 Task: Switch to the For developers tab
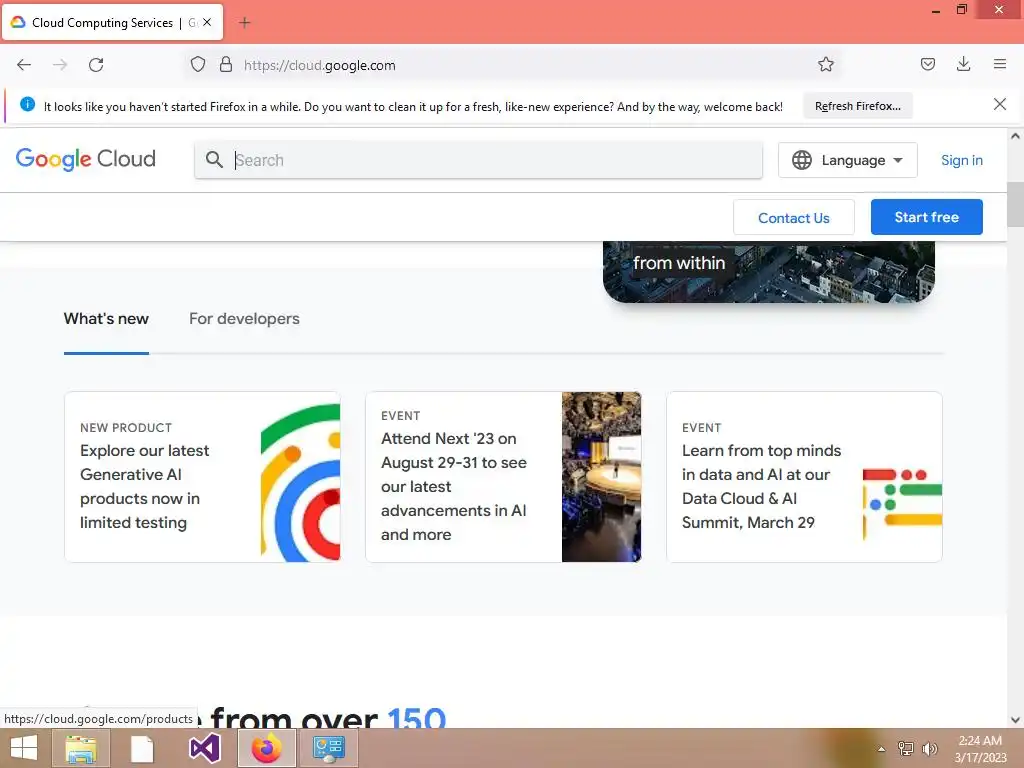tap(244, 319)
